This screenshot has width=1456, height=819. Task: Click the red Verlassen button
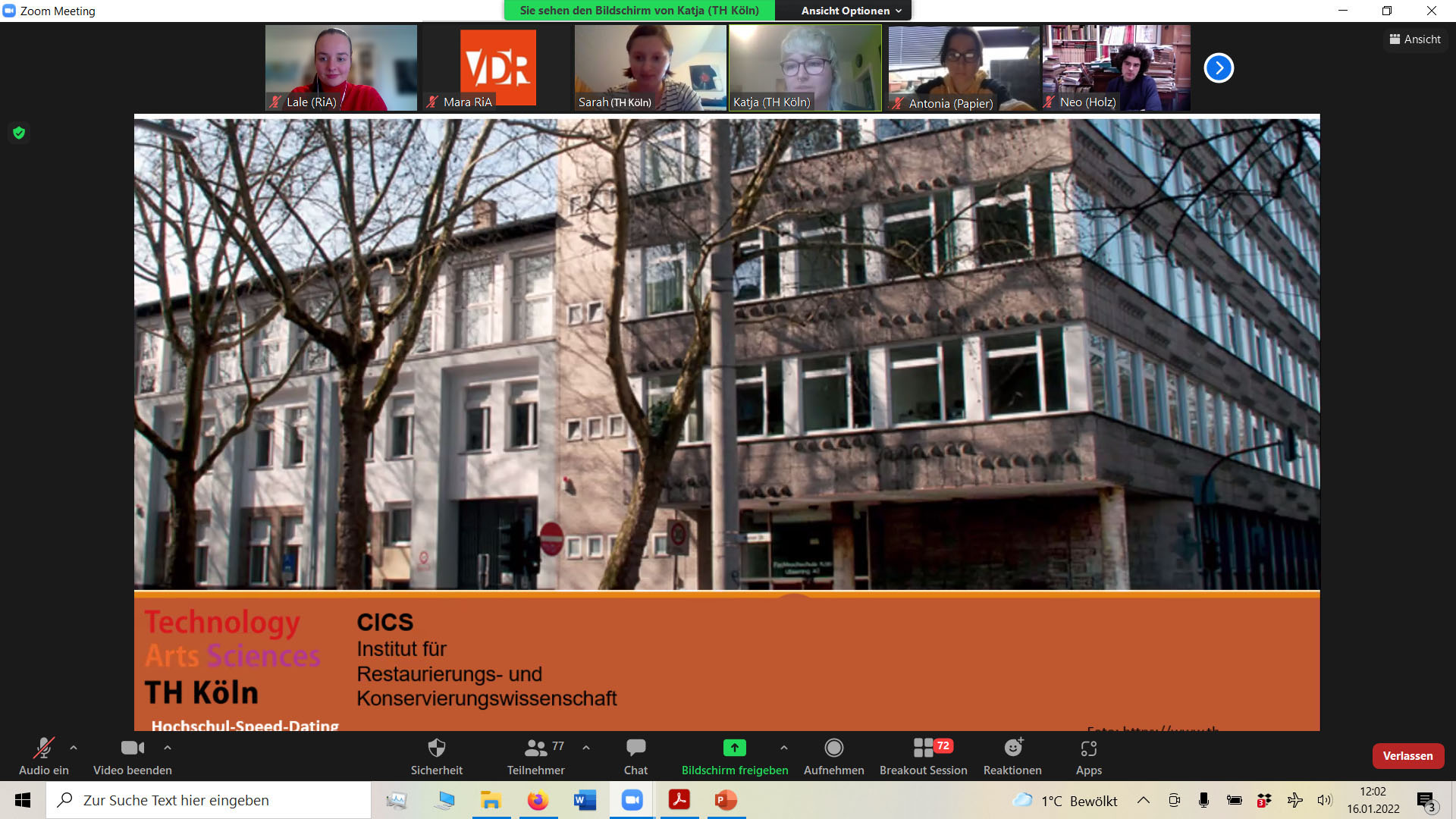click(x=1407, y=756)
